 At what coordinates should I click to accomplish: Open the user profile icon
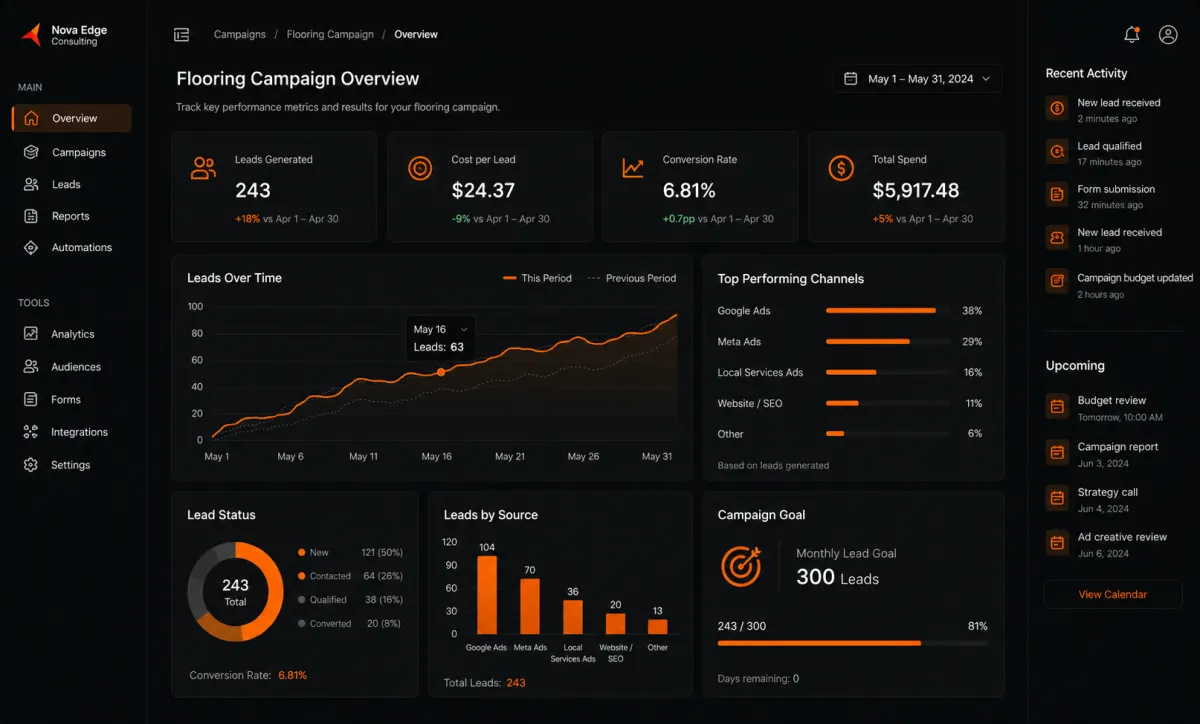tap(1168, 34)
